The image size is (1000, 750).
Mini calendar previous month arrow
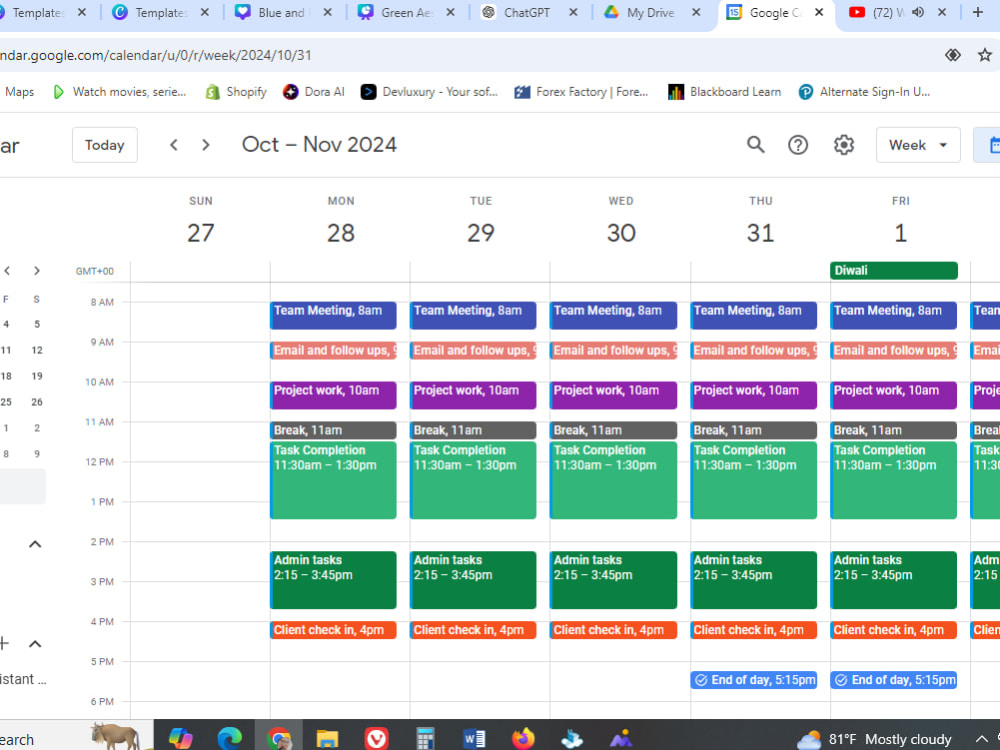(7, 270)
